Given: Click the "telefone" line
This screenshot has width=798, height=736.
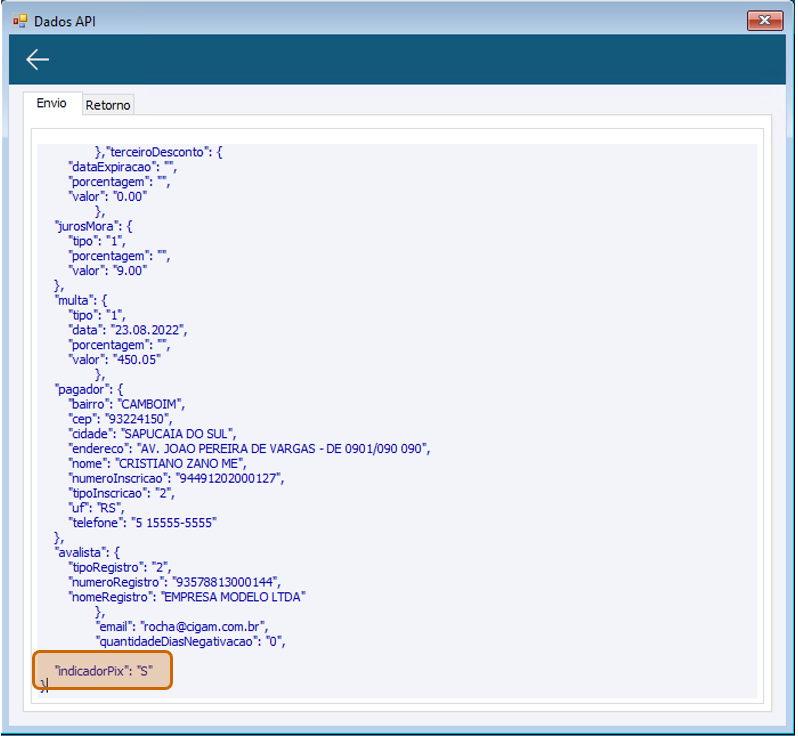Looking at the screenshot, I should [x=142, y=523].
